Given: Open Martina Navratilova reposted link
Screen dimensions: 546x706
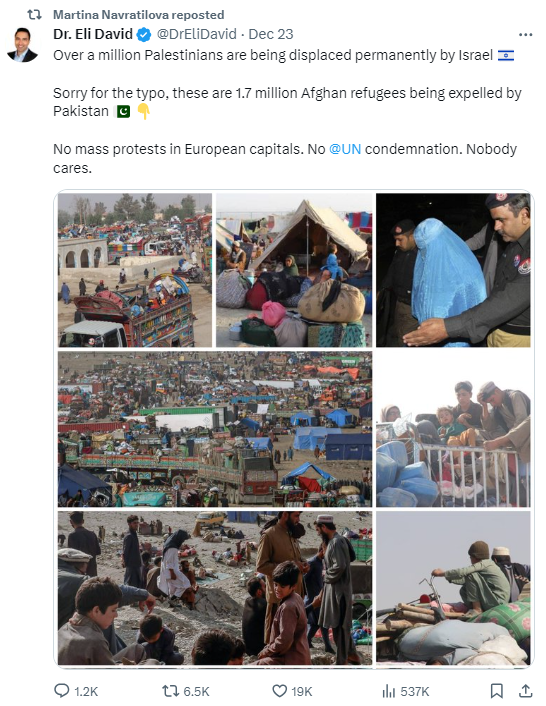Looking at the screenshot, I should tap(139, 15).
